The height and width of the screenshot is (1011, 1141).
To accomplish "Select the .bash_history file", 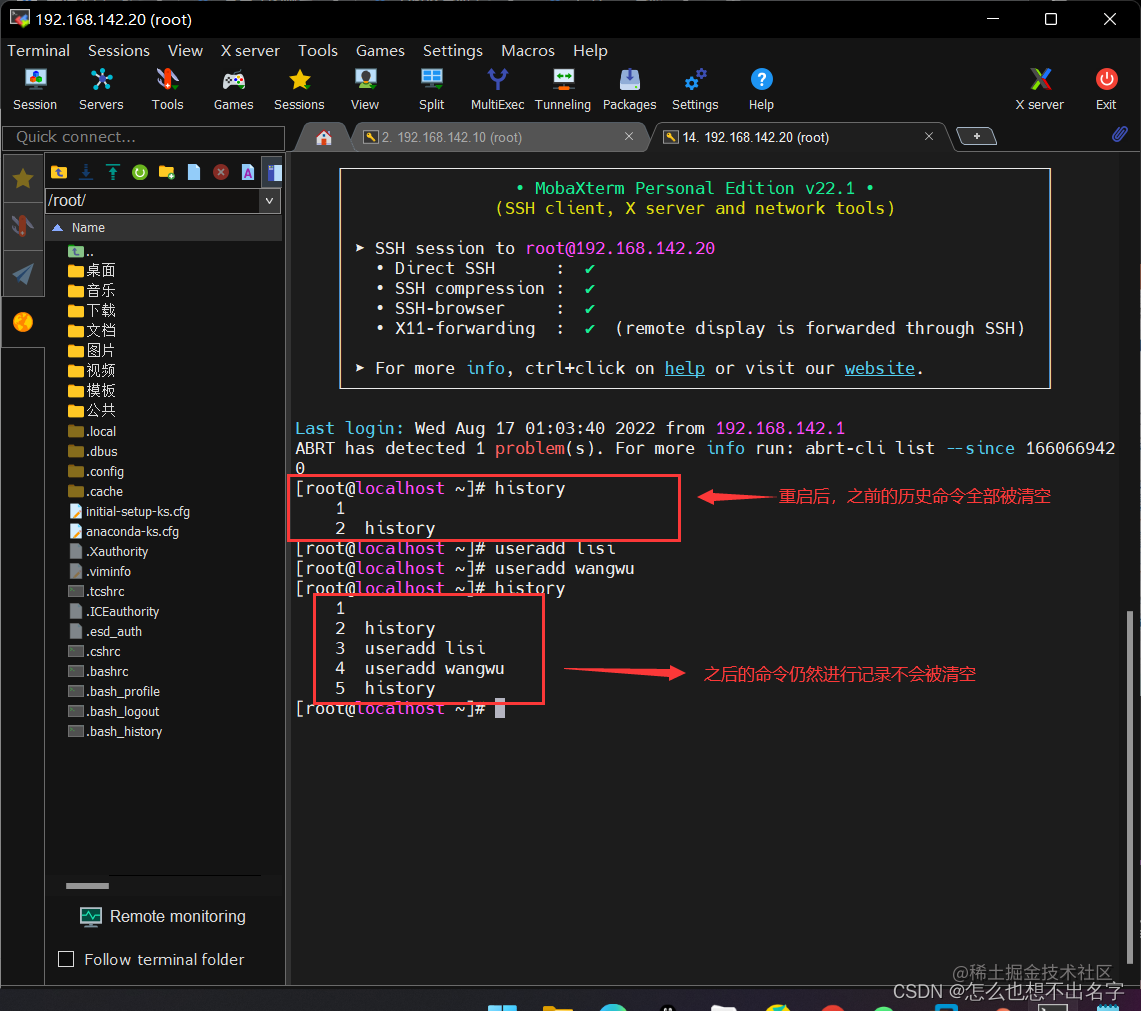I will 123,731.
